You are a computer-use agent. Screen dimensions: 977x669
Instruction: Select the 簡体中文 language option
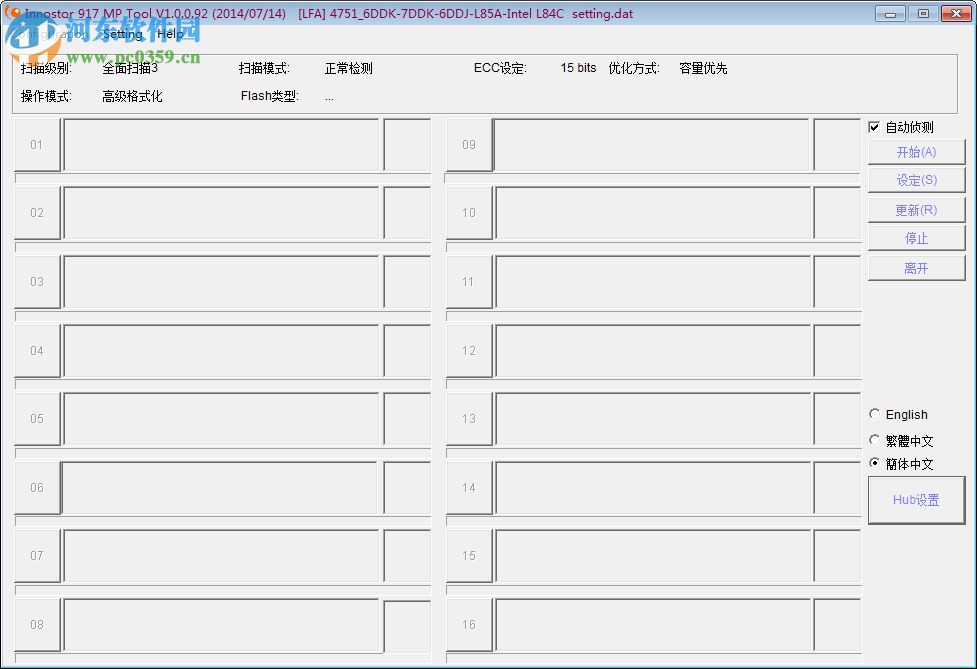[875, 463]
